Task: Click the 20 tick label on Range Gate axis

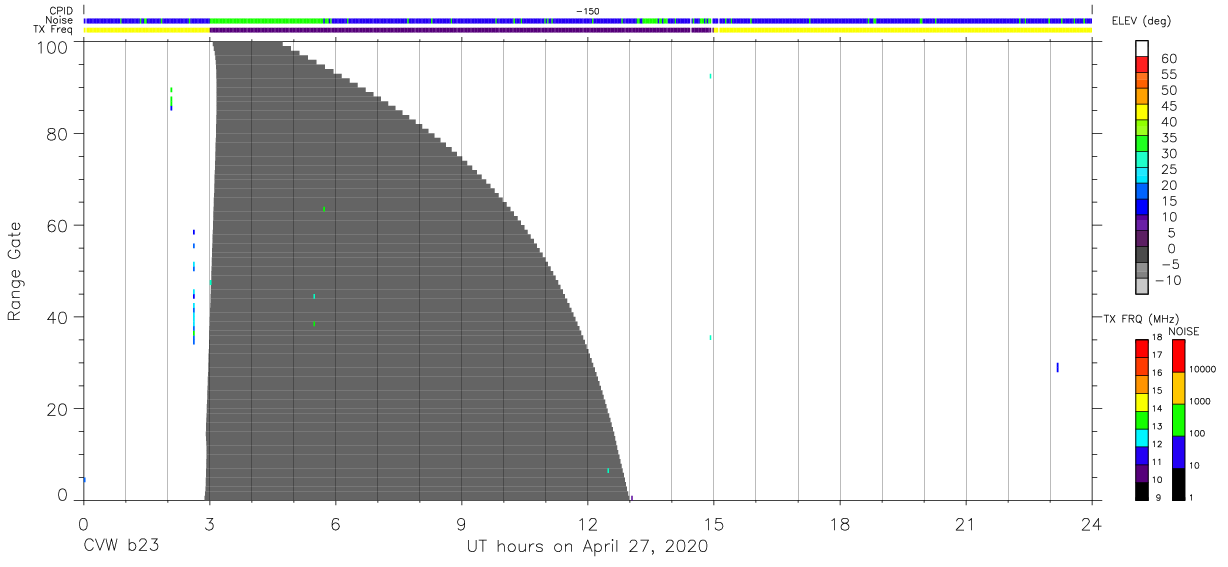Action: pos(59,409)
